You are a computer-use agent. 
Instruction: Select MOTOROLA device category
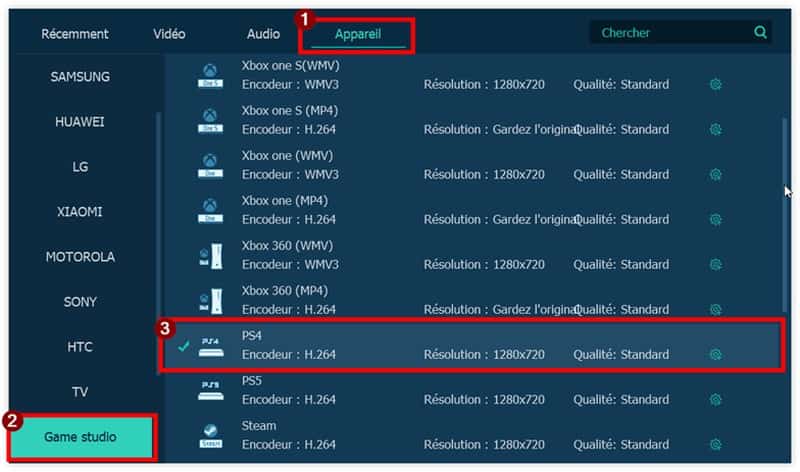point(80,257)
